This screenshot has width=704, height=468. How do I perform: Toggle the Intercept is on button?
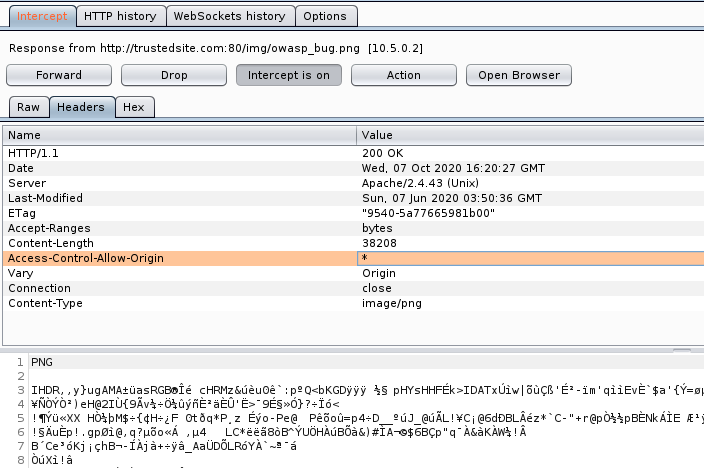(x=289, y=75)
